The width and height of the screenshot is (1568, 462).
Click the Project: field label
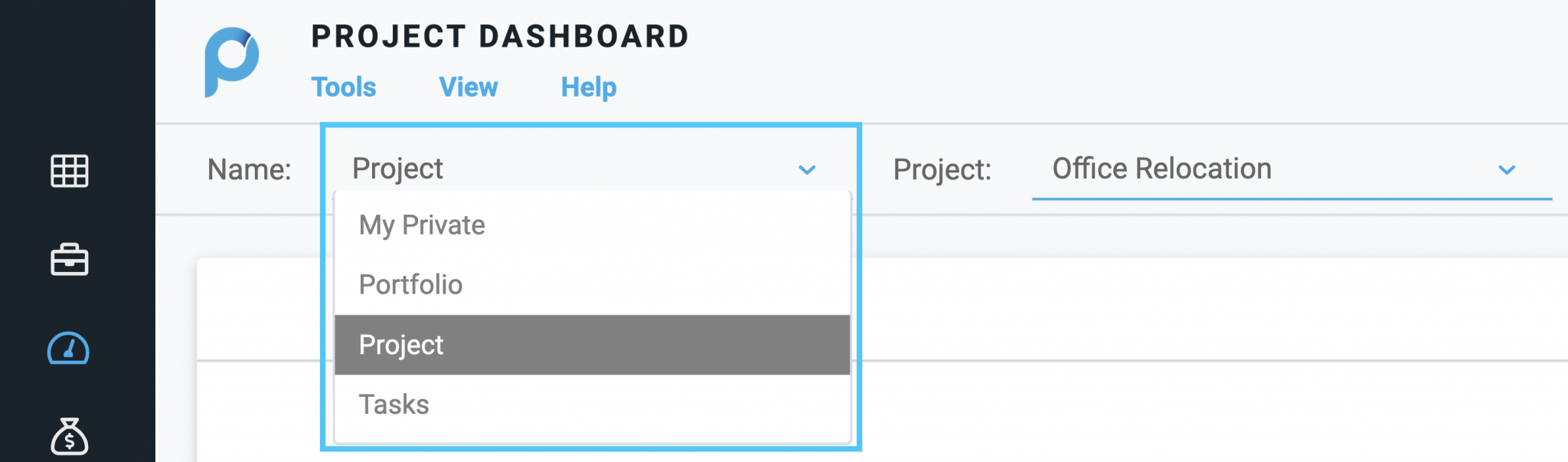pos(942,169)
